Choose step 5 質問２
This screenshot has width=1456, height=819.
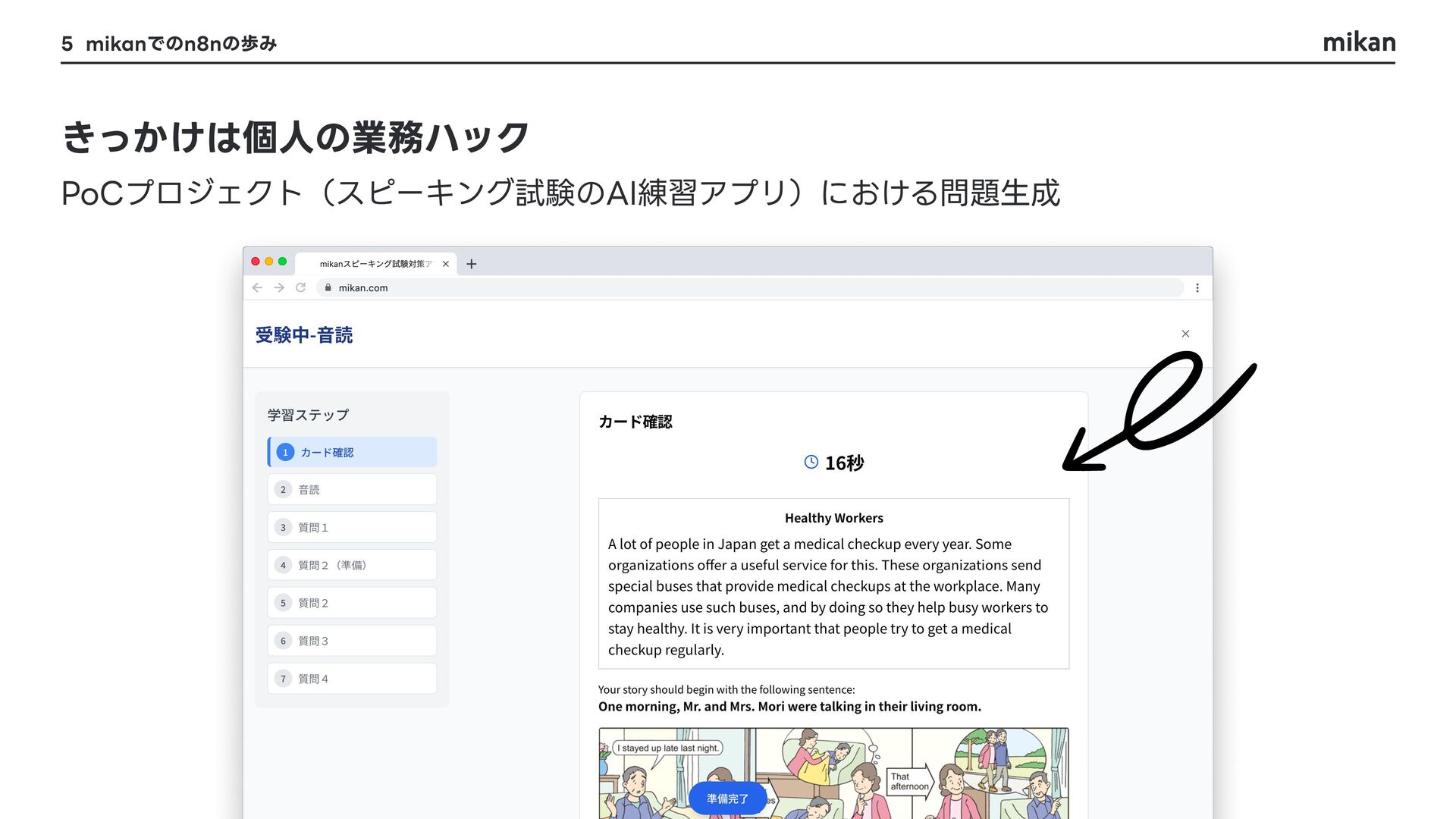pos(353,604)
